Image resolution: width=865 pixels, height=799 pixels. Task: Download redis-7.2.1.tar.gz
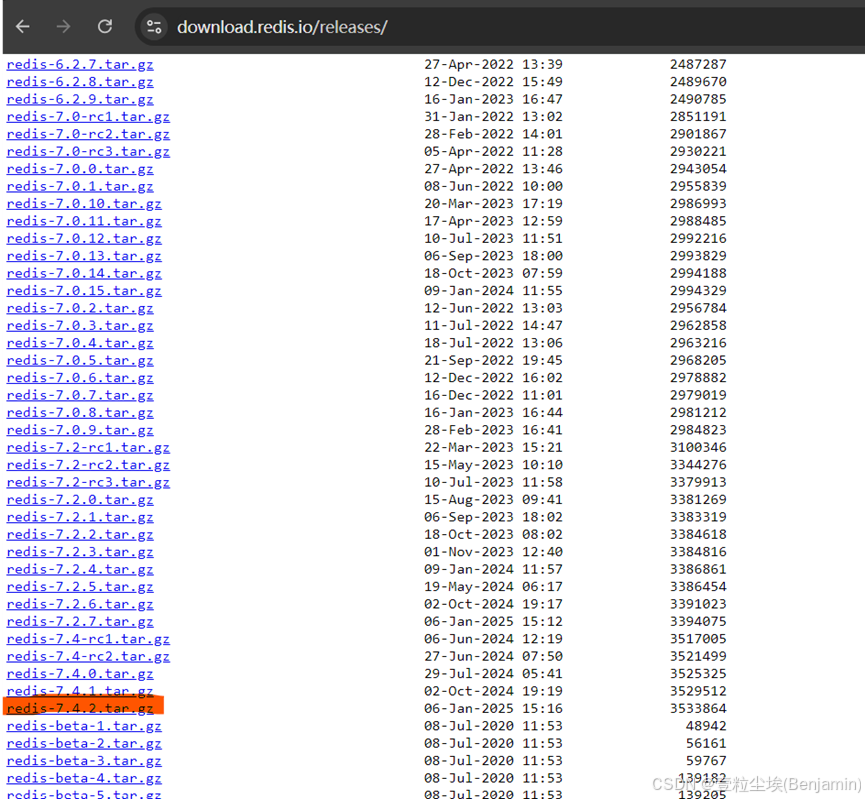pos(80,518)
